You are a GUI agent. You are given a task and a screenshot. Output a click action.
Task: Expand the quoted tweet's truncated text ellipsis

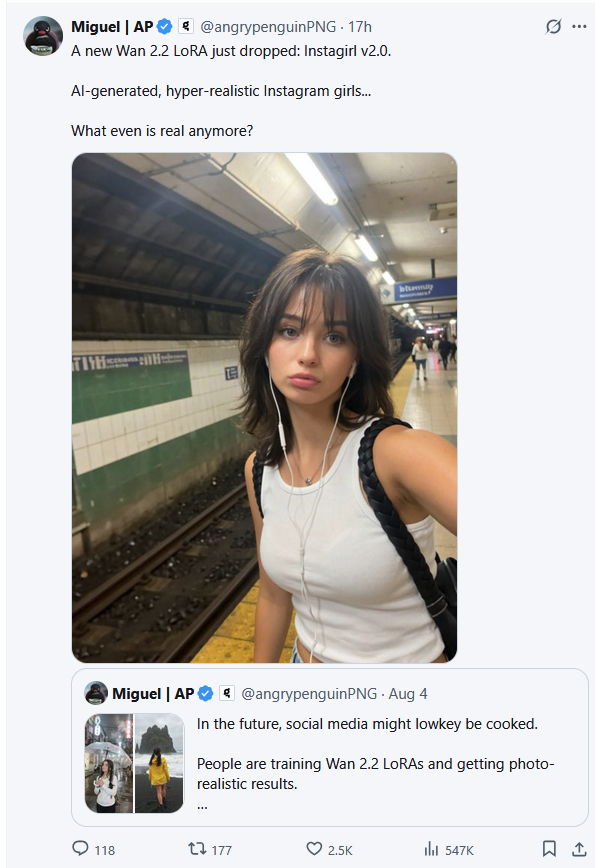[x=203, y=806]
